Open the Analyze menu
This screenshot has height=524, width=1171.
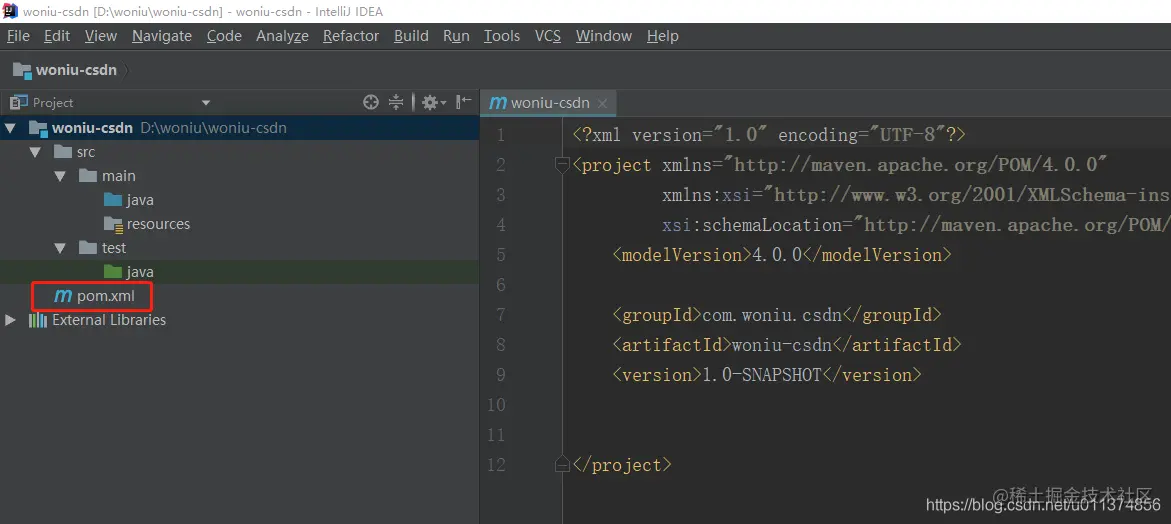pyautogui.click(x=282, y=36)
